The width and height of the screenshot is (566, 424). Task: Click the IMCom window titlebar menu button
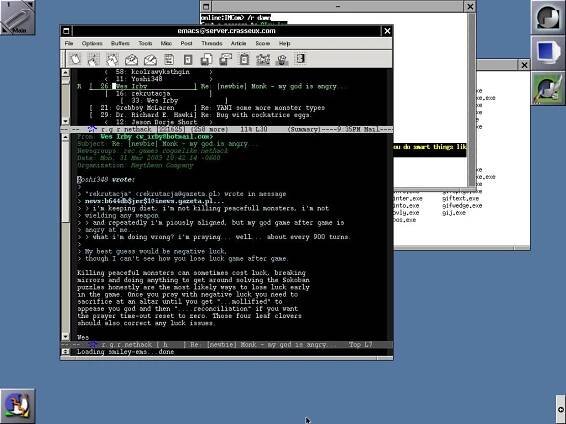(x=206, y=6)
